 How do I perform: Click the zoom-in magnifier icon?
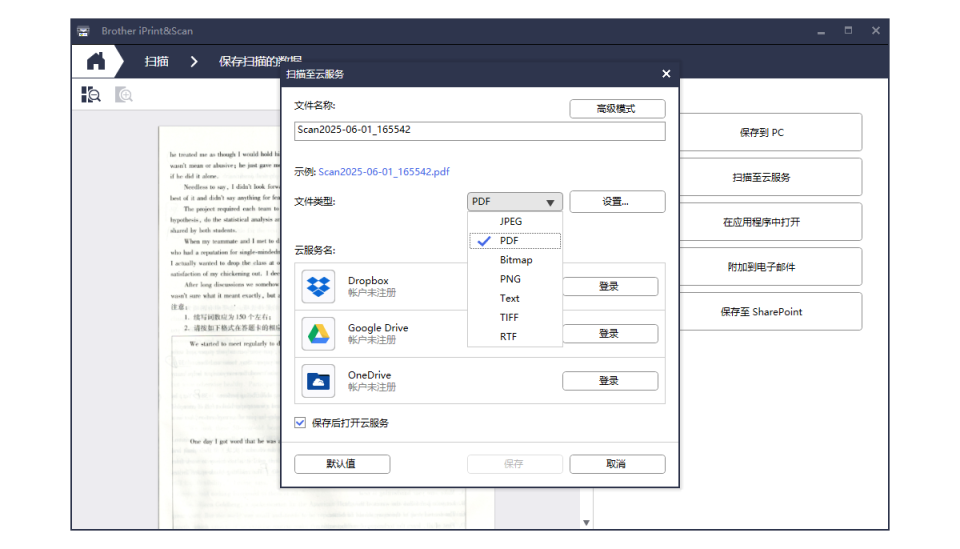pyautogui.click(x=124, y=95)
